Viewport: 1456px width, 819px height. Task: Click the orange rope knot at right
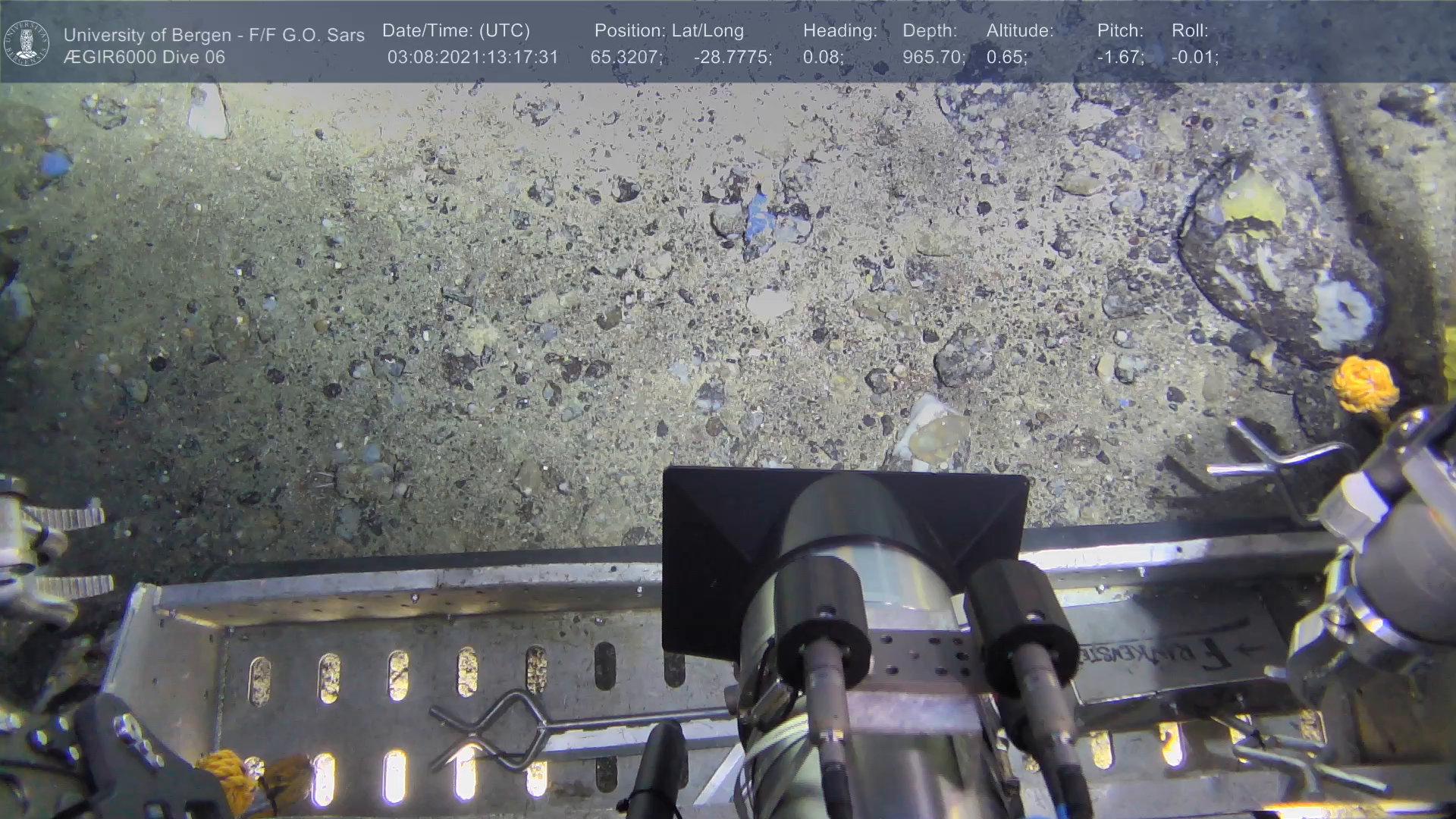click(x=1365, y=385)
